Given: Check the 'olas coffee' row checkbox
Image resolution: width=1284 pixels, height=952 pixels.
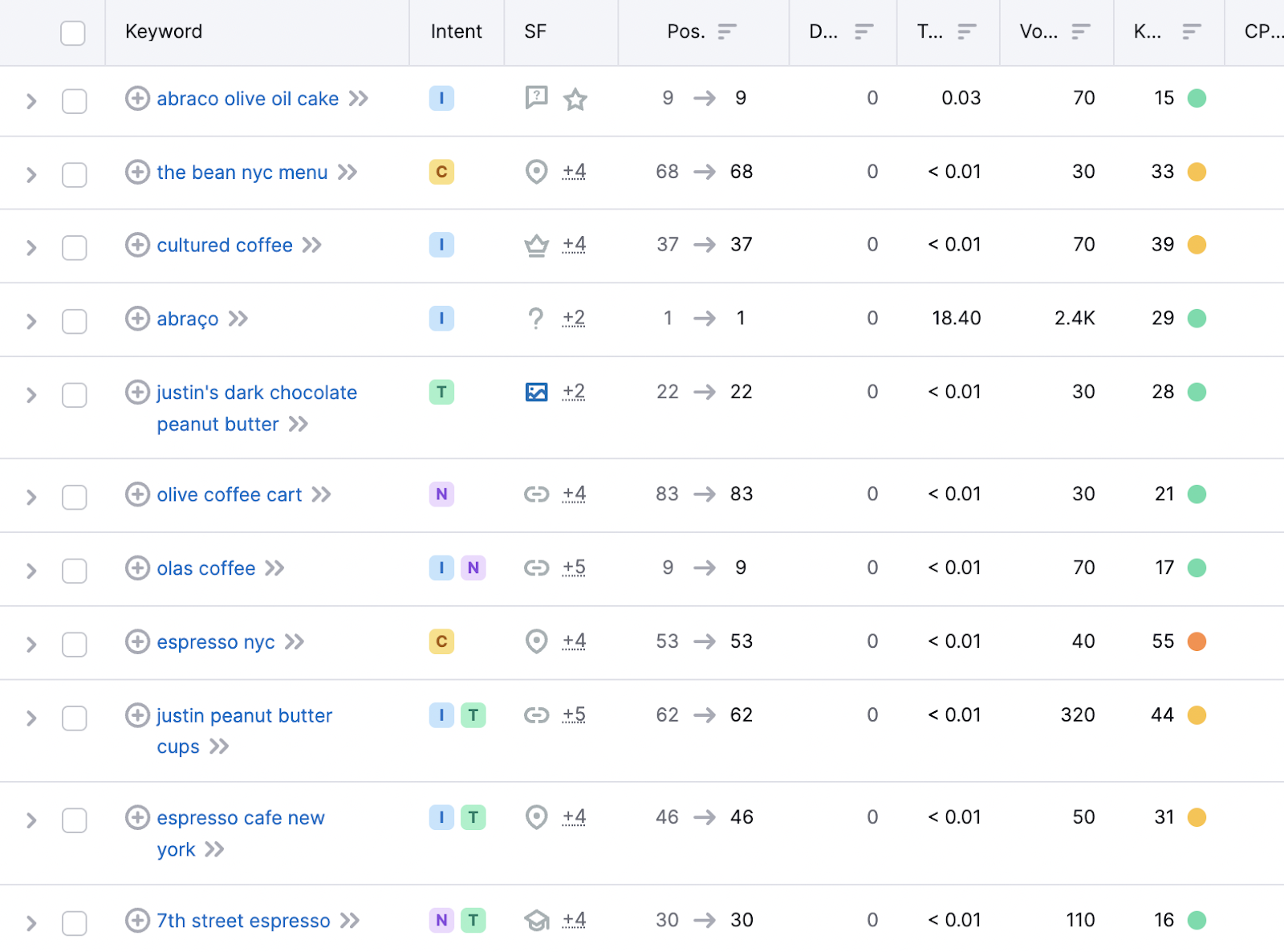Looking at the screenshot, I should [x=75, y=571].
